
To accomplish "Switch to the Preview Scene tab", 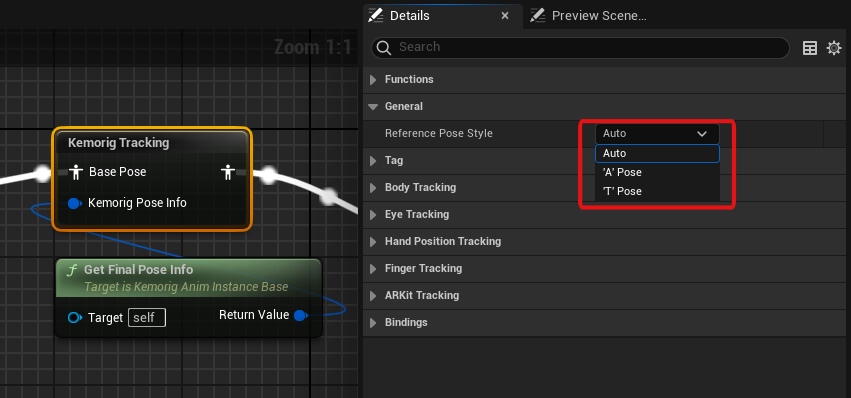I will (589, 16).
